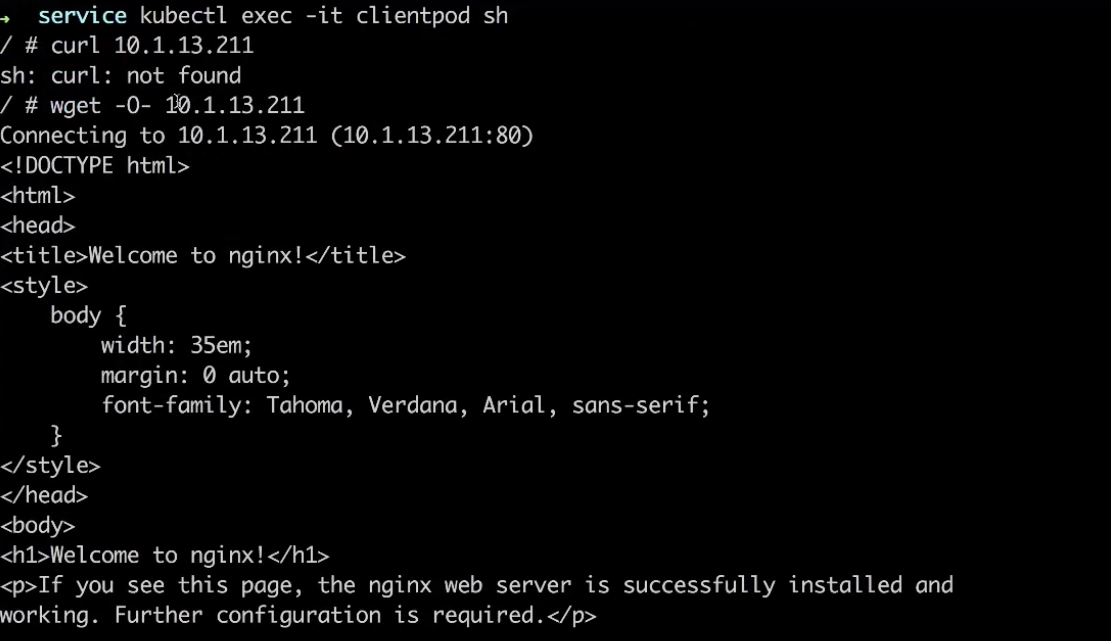Click the IP address after wget
The image size is (1111, 641).
coord(235,106)
